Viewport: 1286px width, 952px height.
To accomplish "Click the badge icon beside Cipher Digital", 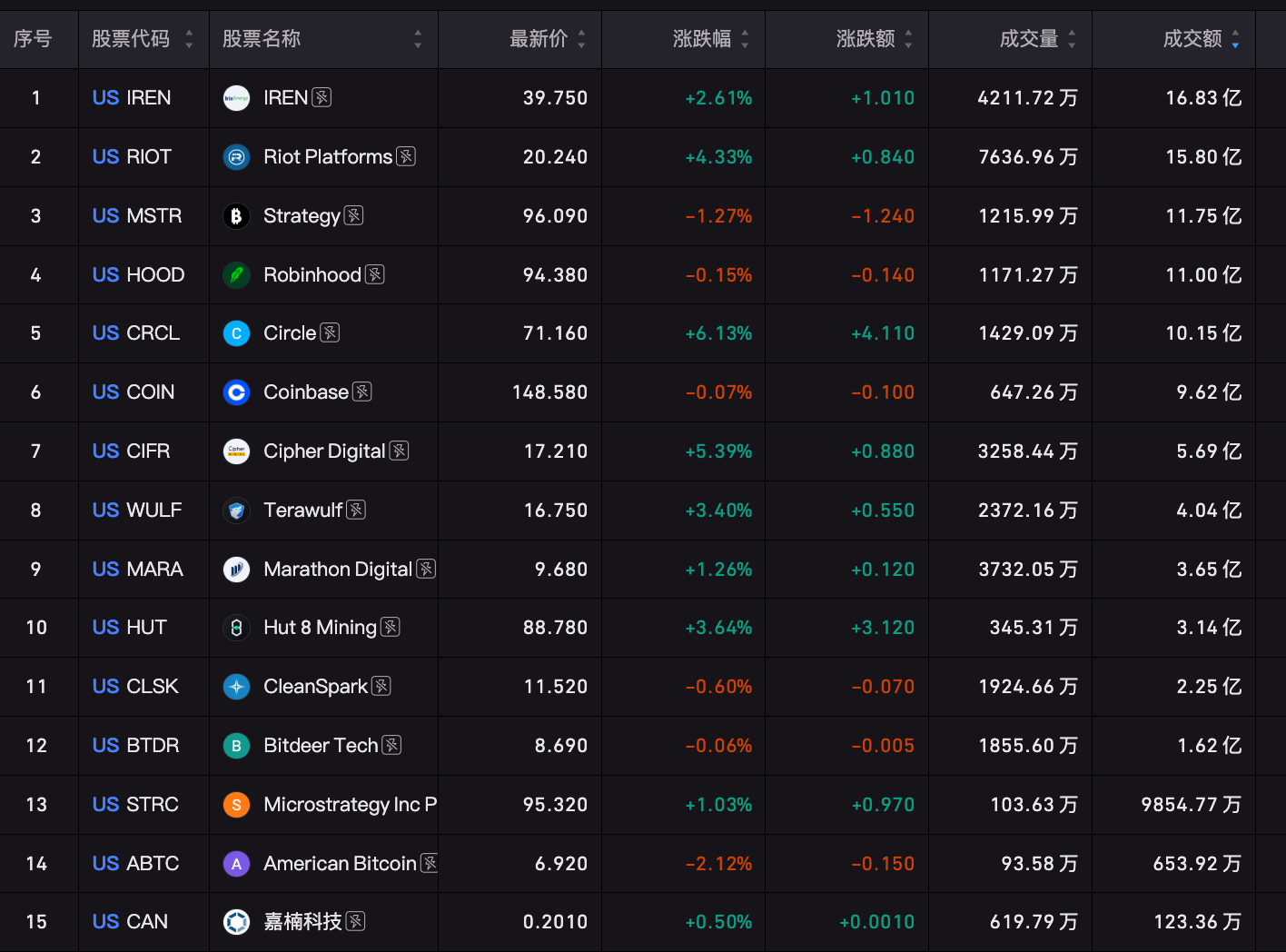I will click(399, 451).
